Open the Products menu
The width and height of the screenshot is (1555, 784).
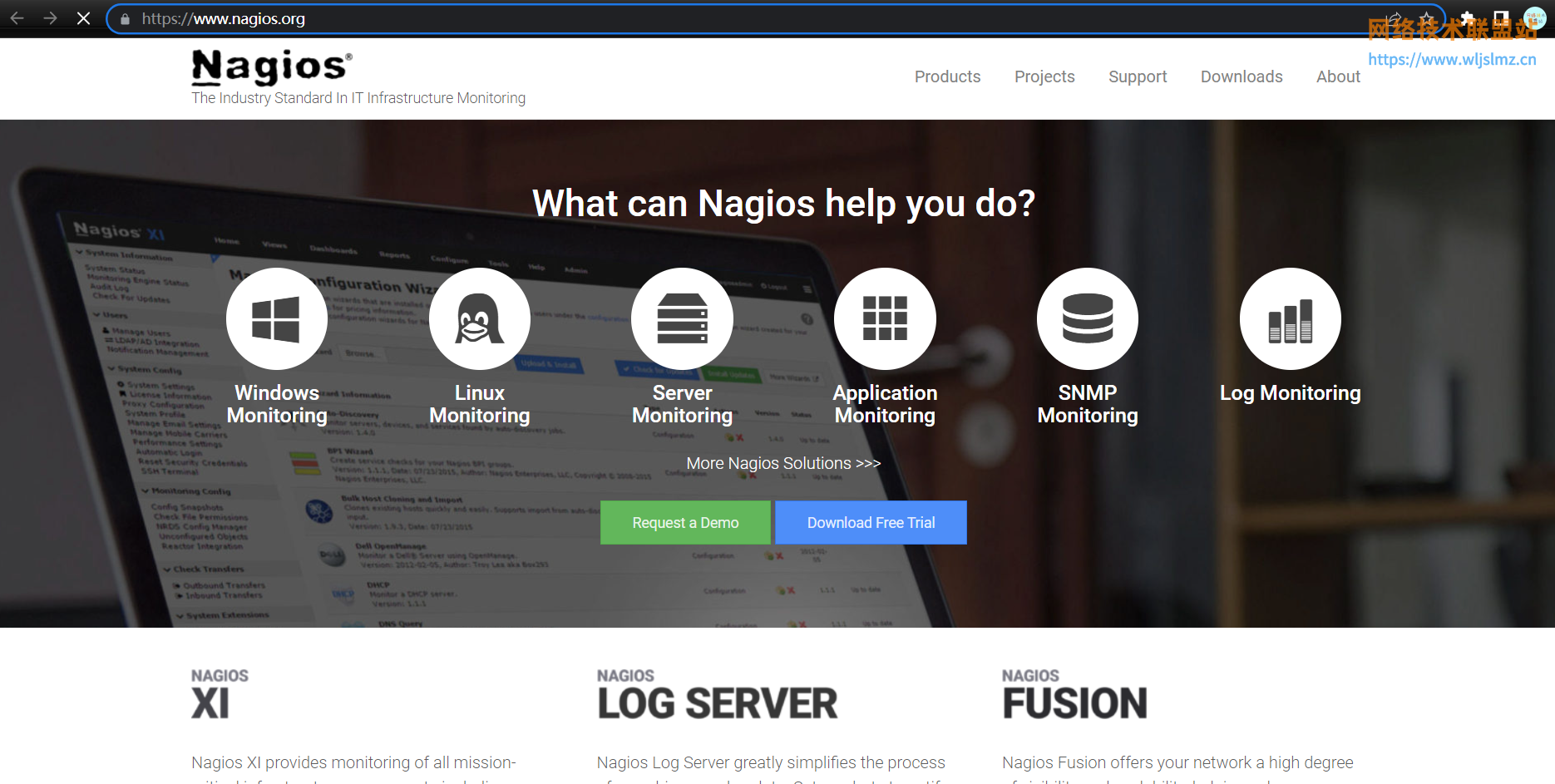tap(947, 76)
